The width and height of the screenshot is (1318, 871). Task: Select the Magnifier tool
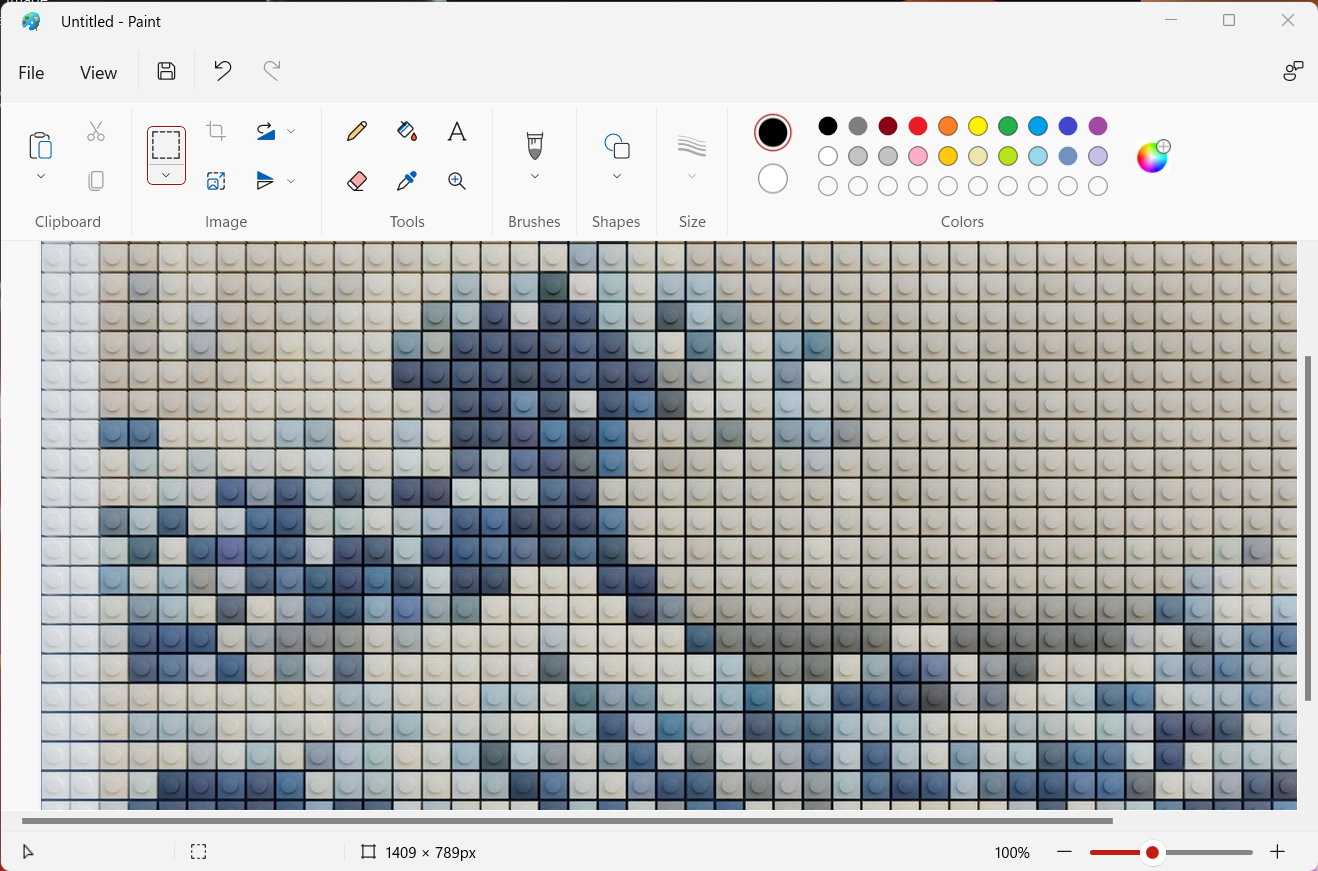[x=457, y=181]
